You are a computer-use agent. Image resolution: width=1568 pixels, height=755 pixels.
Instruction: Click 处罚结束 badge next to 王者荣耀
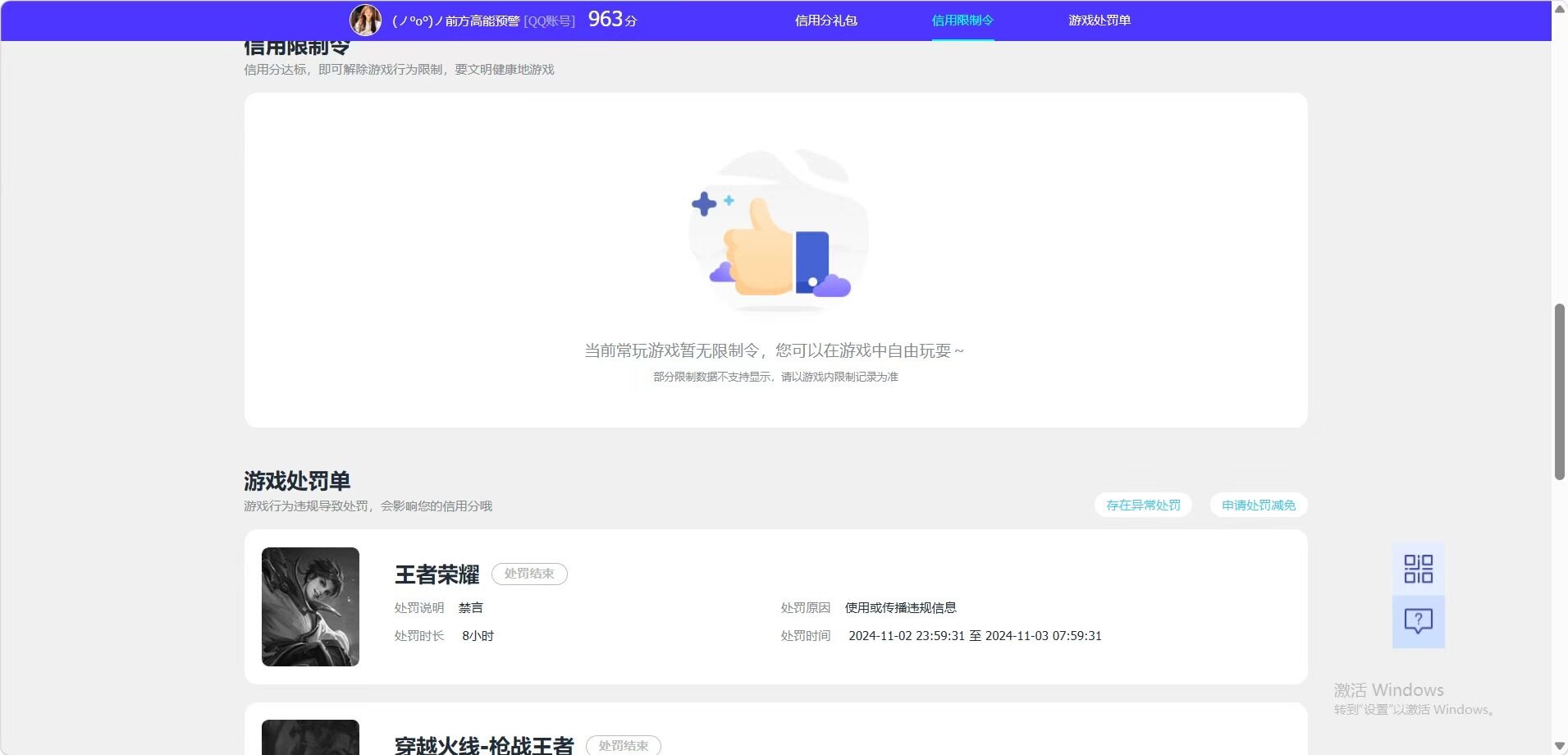click(x=529, y=574)
